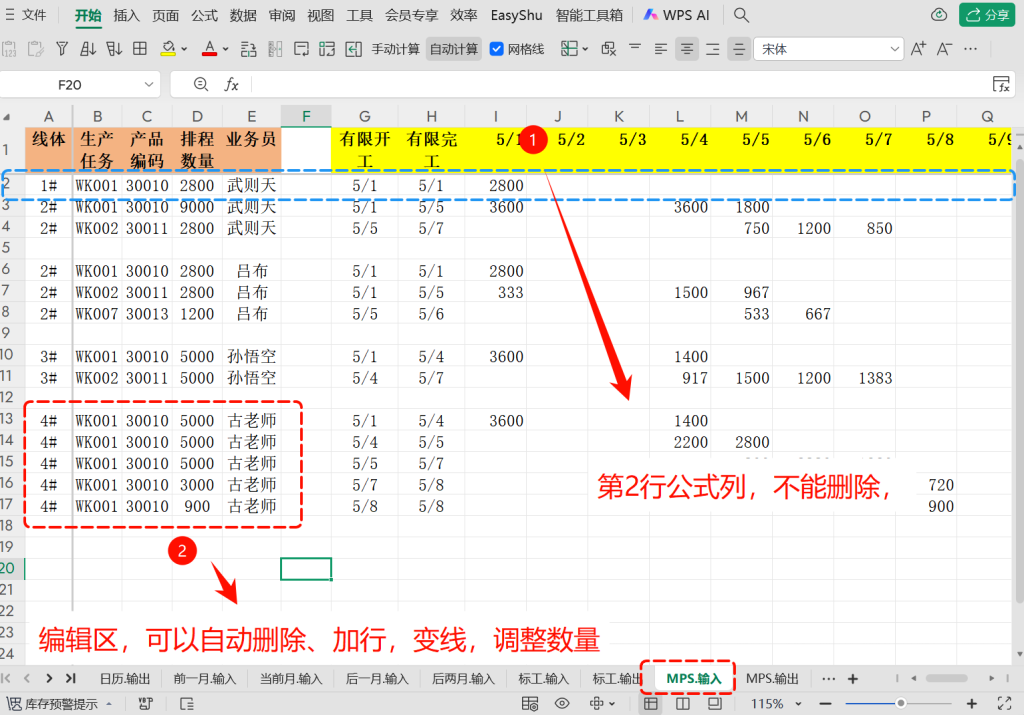Click the zoom slider handle
The image size is (1024, 715).
[x=901, y=703]
